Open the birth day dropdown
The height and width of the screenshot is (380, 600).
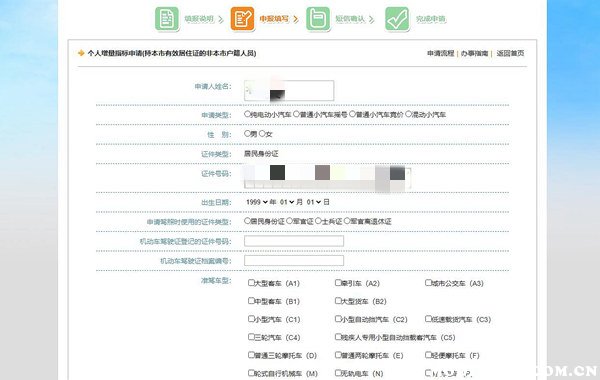point(314,202)
